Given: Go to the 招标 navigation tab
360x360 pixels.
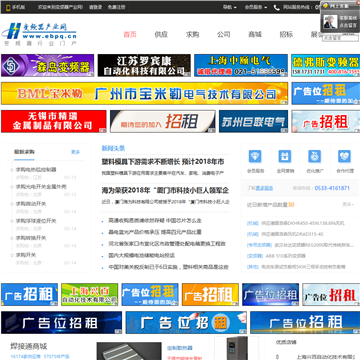Looking at the screenshot, I should tap(286, 34).
